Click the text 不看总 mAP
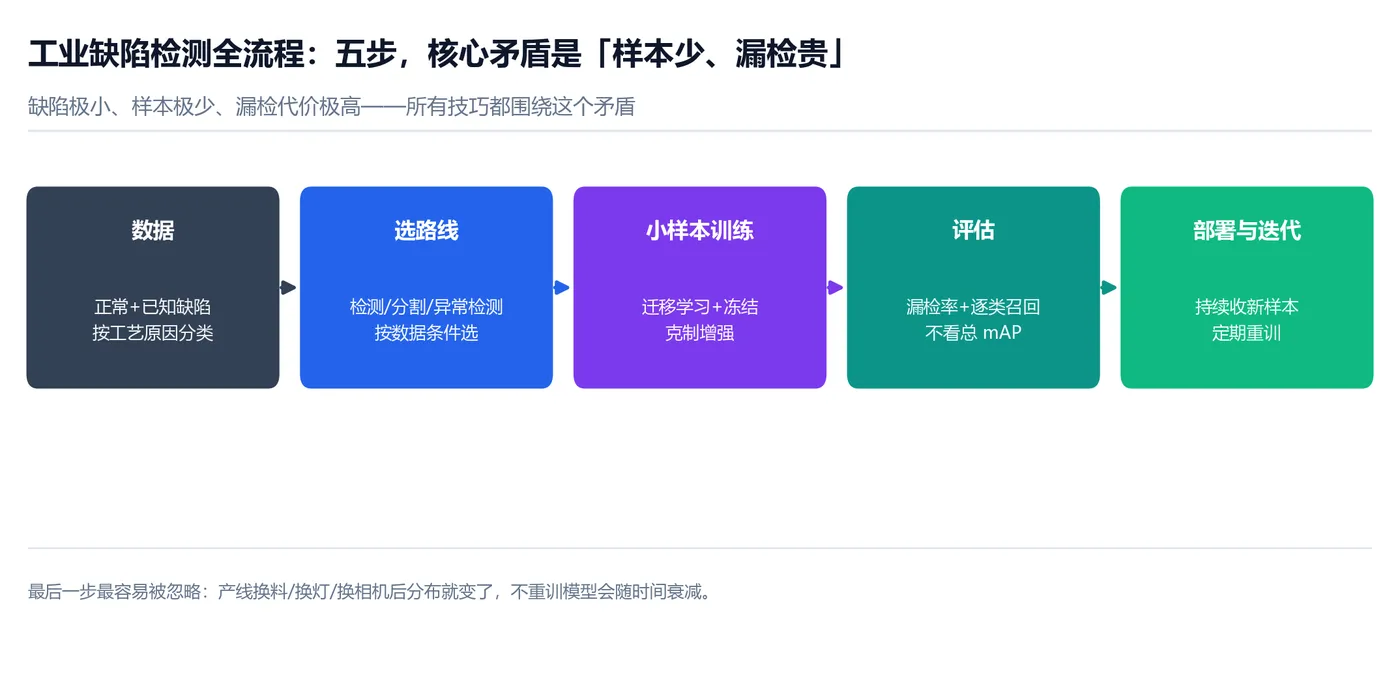The width and height of the screenshot is (1400, 688). point(973,333)
